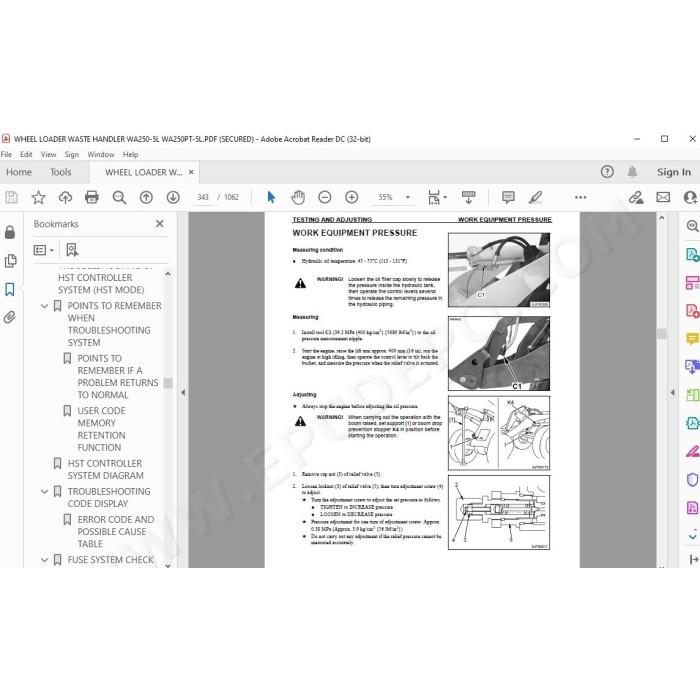700x700 pixels.
Task: Open ERROR CODE AND POSSIBLE CAUSE TABLE bookmark
Action: click(116, 532)
